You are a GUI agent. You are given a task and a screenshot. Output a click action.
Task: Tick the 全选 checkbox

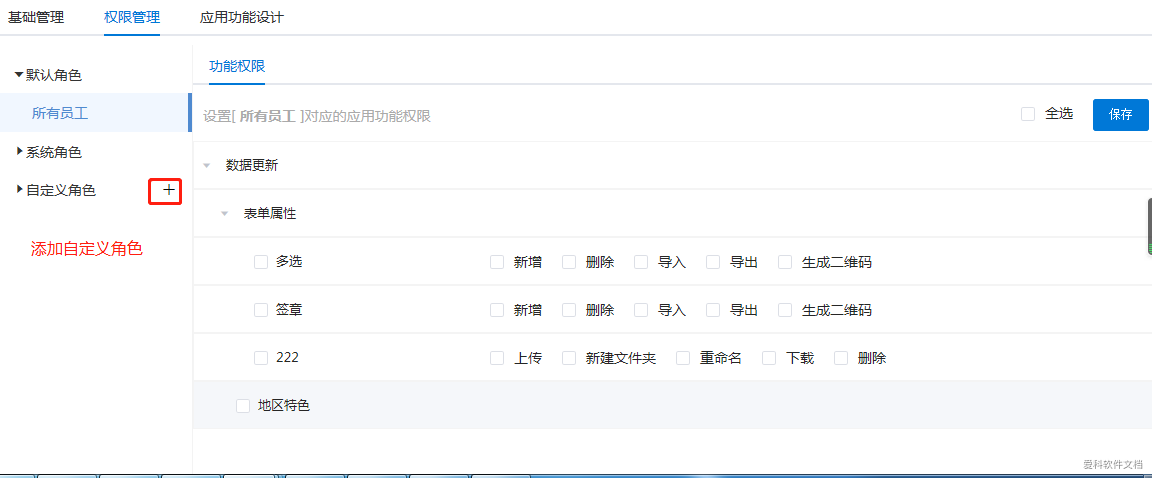pos(1029,114)
